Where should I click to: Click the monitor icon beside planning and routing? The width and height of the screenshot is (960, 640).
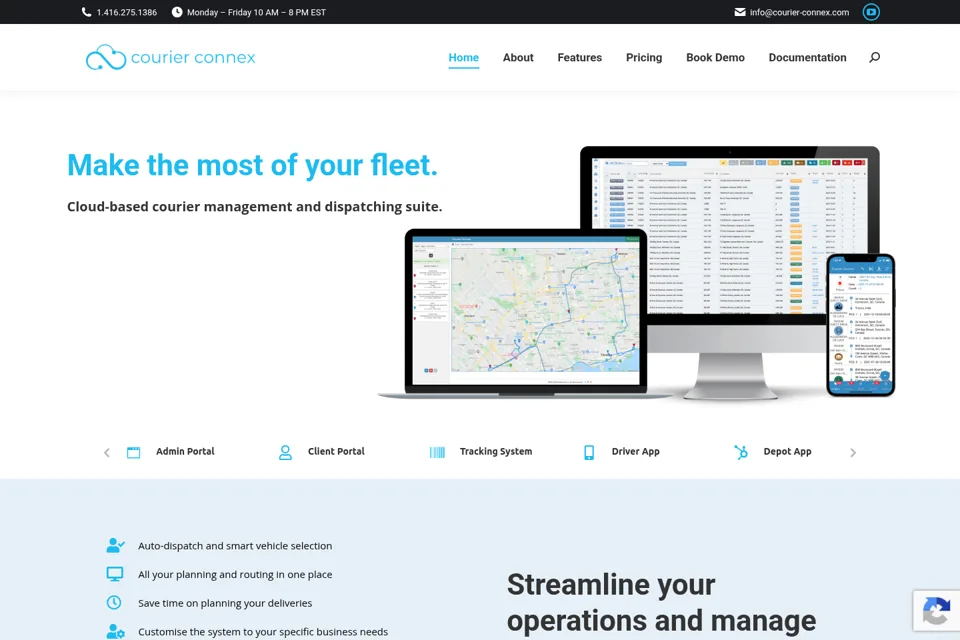pos(114,574)
